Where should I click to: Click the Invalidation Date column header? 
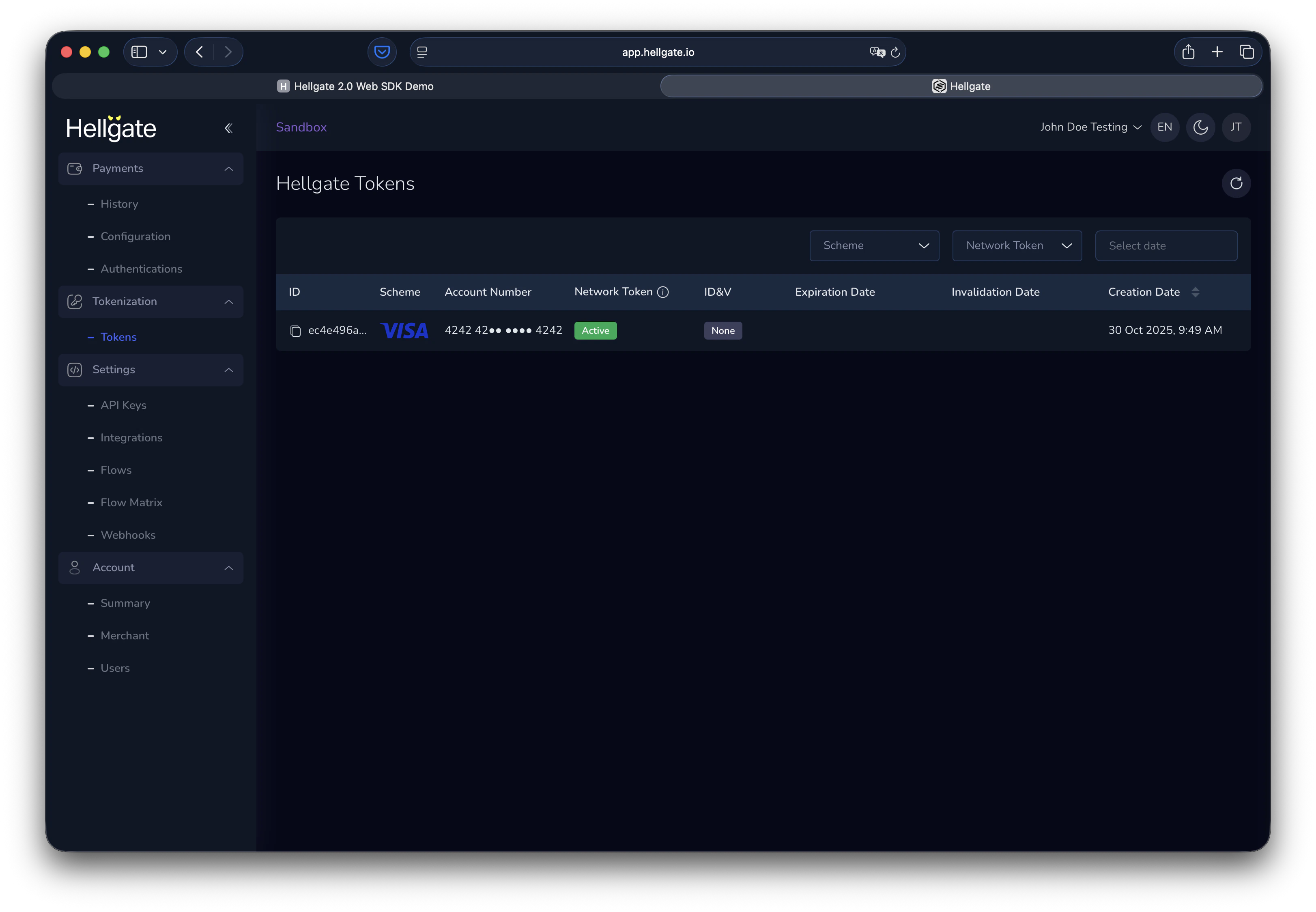996,292
